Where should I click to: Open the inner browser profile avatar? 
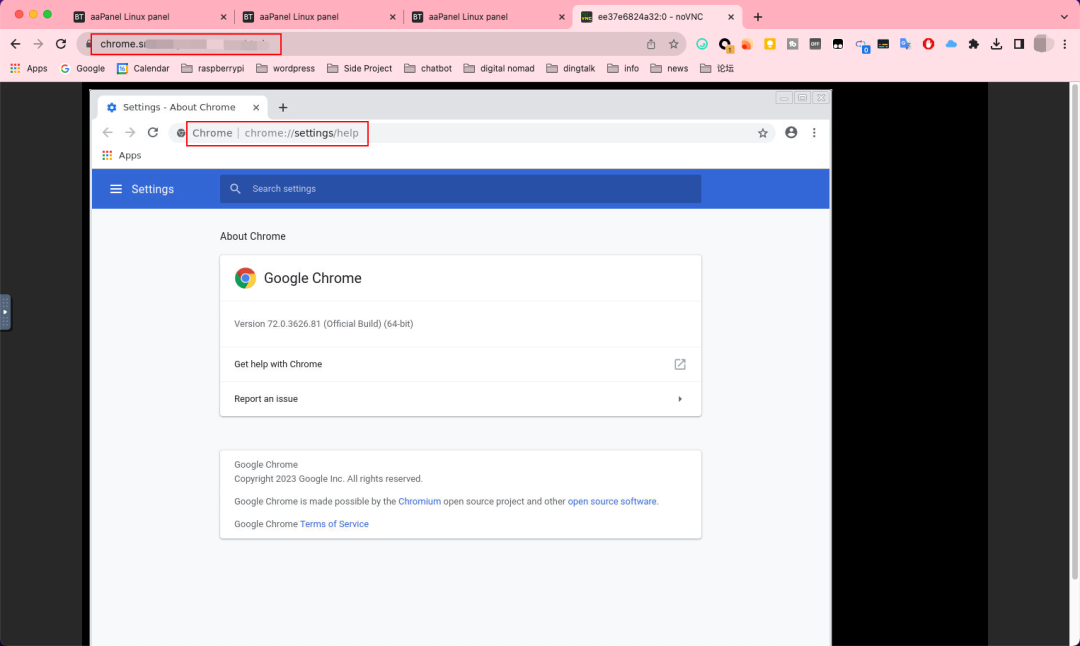click(x=791, y=132)
